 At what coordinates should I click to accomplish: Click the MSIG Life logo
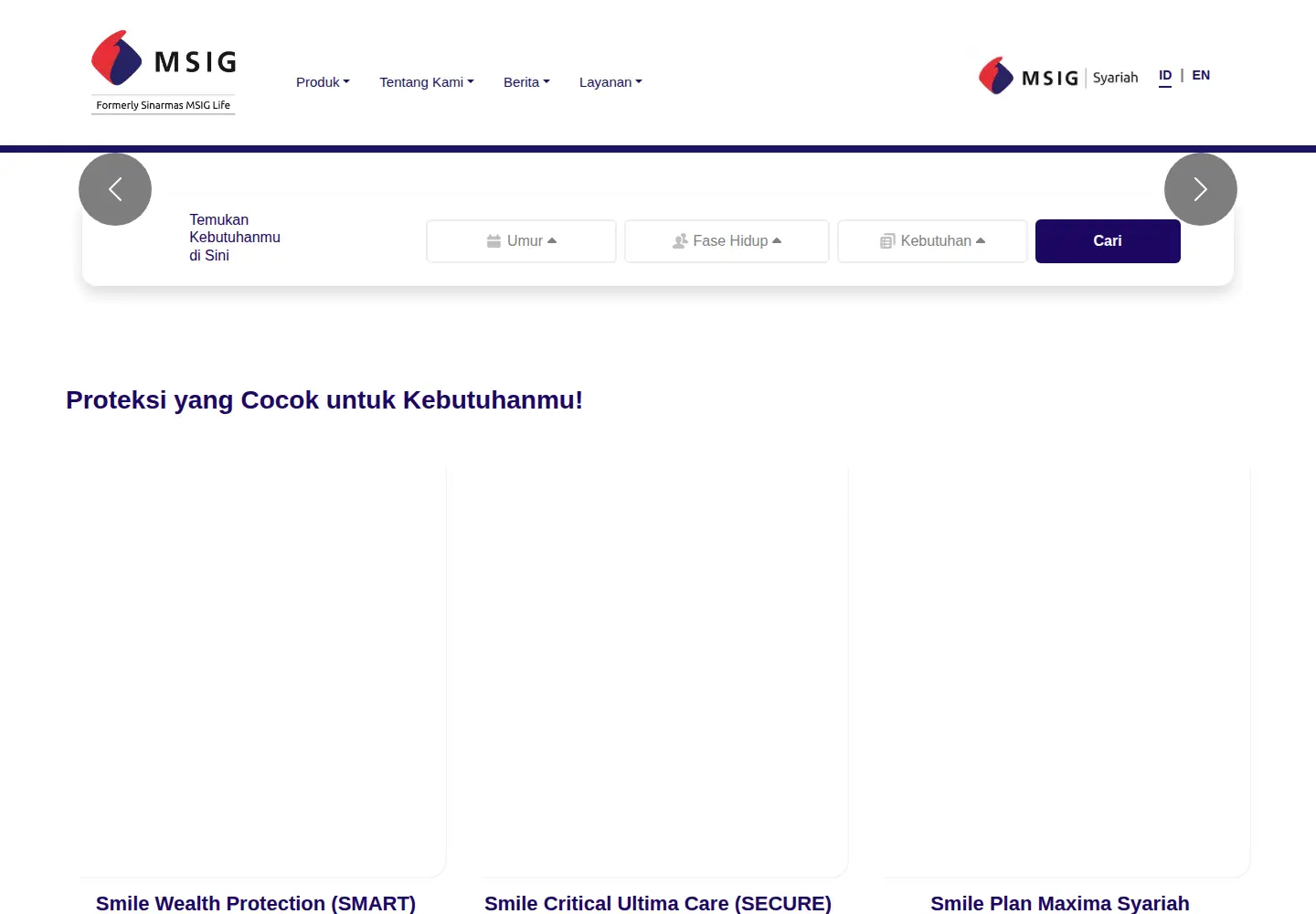tap(164, 72)
